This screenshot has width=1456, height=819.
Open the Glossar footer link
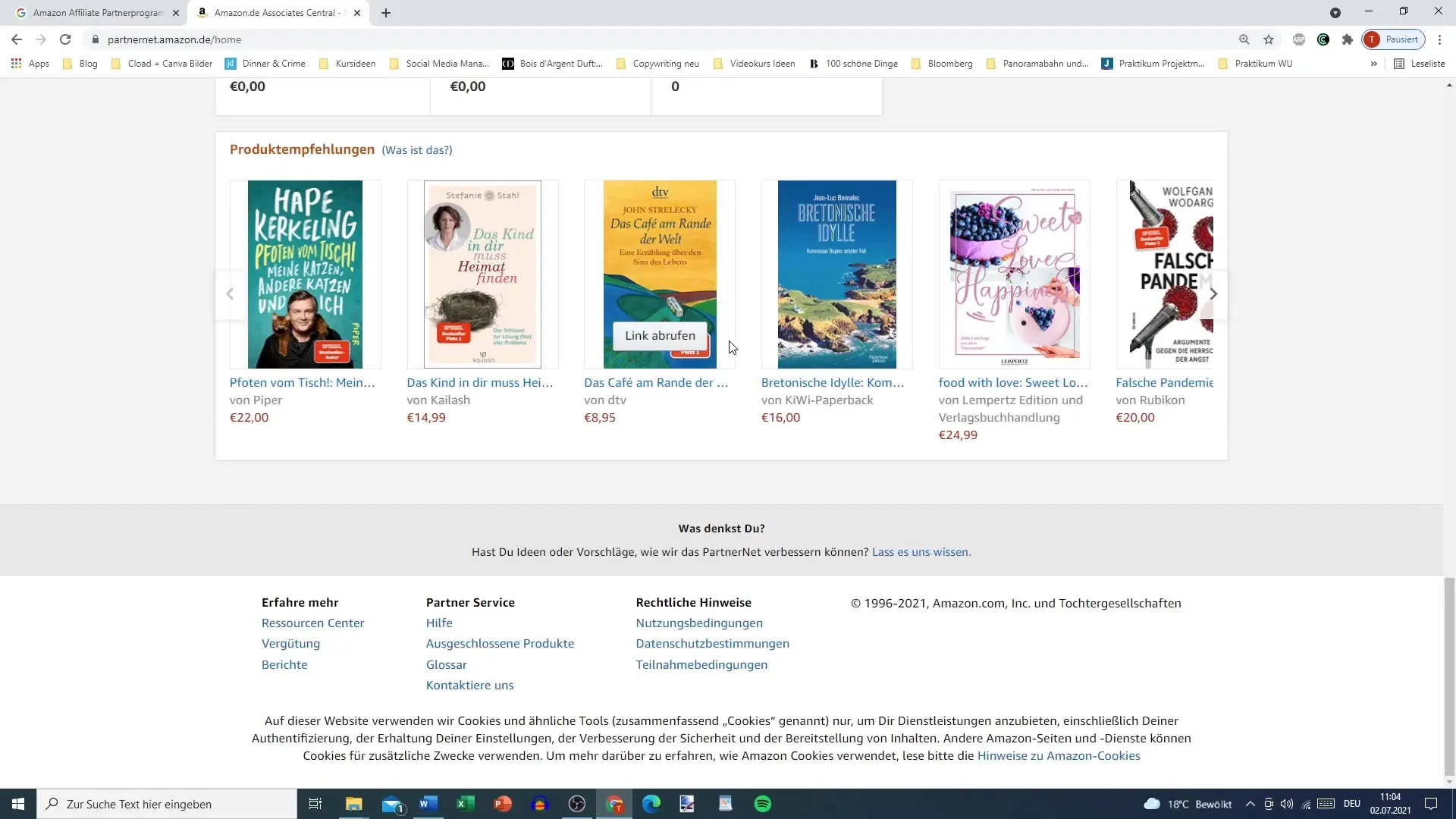point(447,665)
